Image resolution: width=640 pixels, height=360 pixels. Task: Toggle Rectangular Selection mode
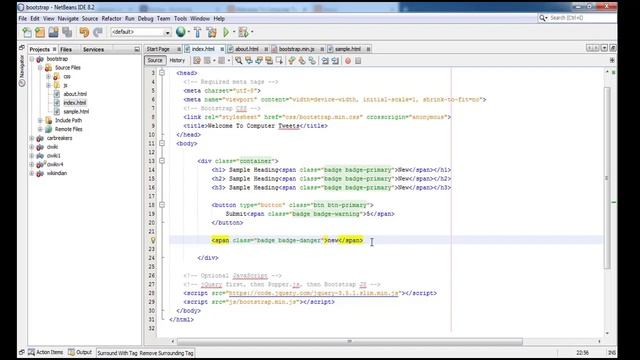[x=279, y=61]
